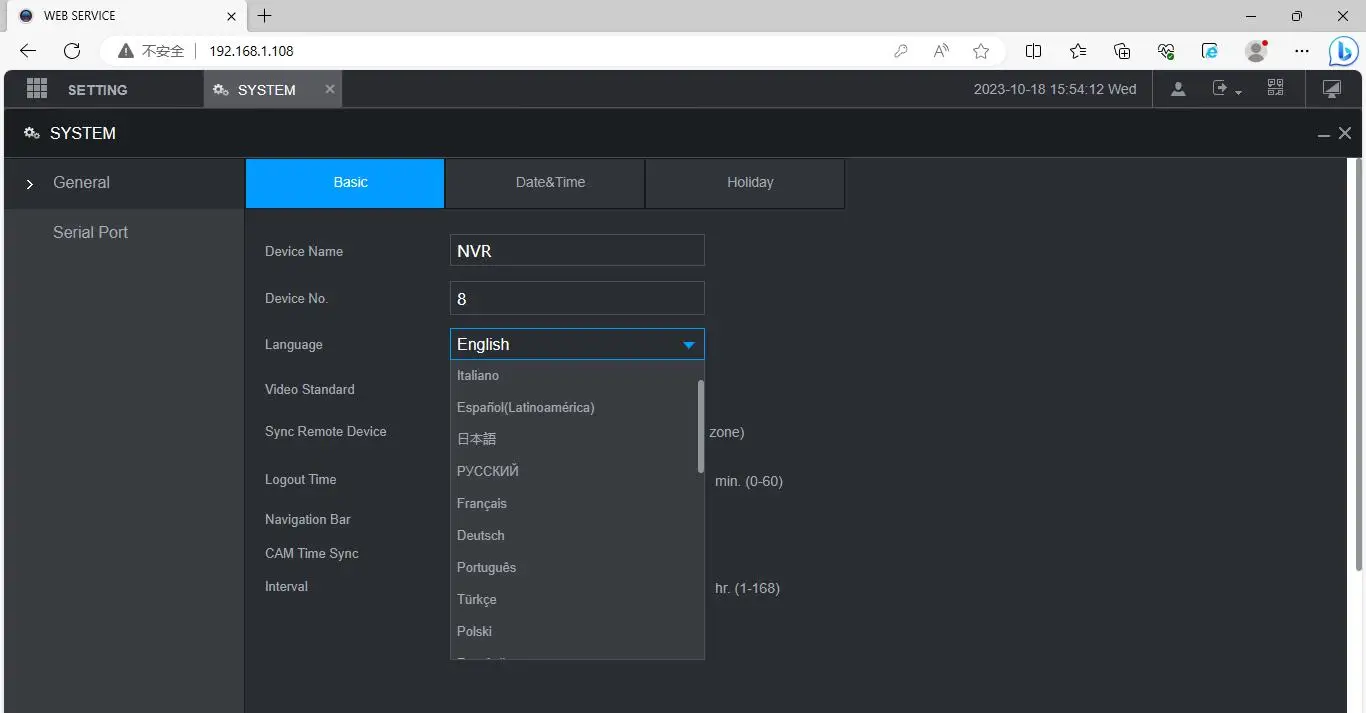Open the saved password key icon
This screenshot has width=1366, height=713.
pyautogui.click(x=901, y=51)
